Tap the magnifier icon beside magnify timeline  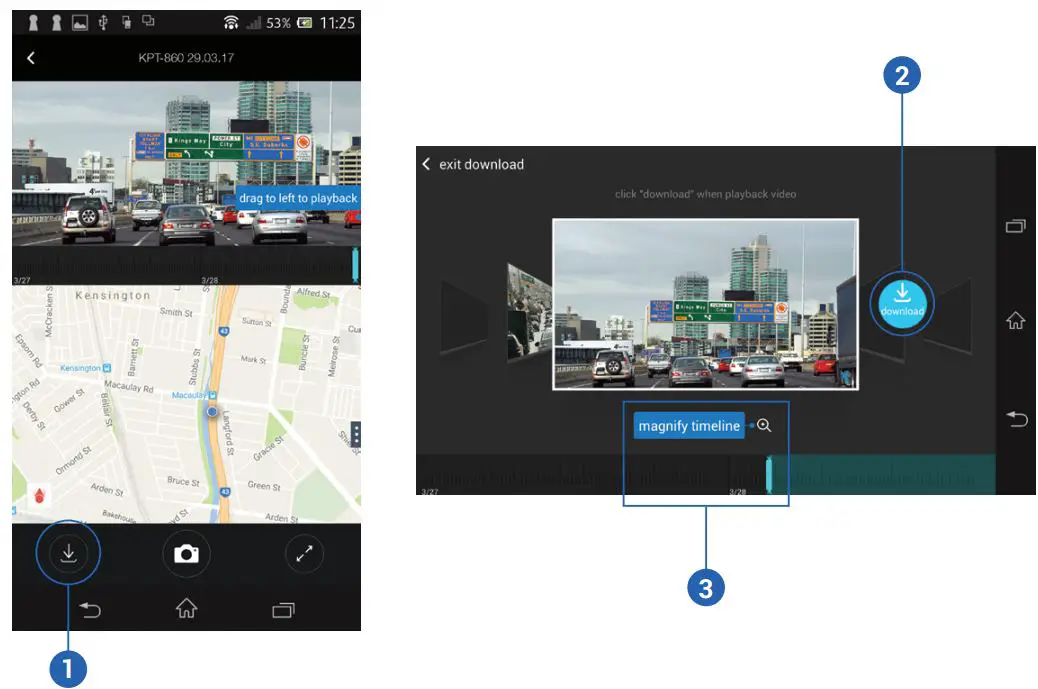[x=762, y=425]
